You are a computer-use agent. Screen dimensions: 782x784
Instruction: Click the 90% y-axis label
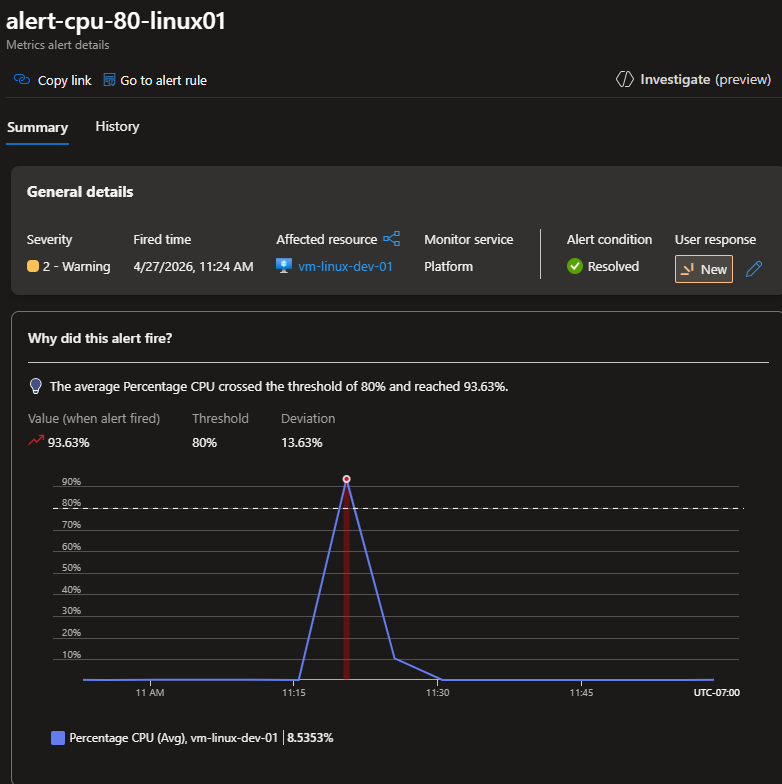72,482
